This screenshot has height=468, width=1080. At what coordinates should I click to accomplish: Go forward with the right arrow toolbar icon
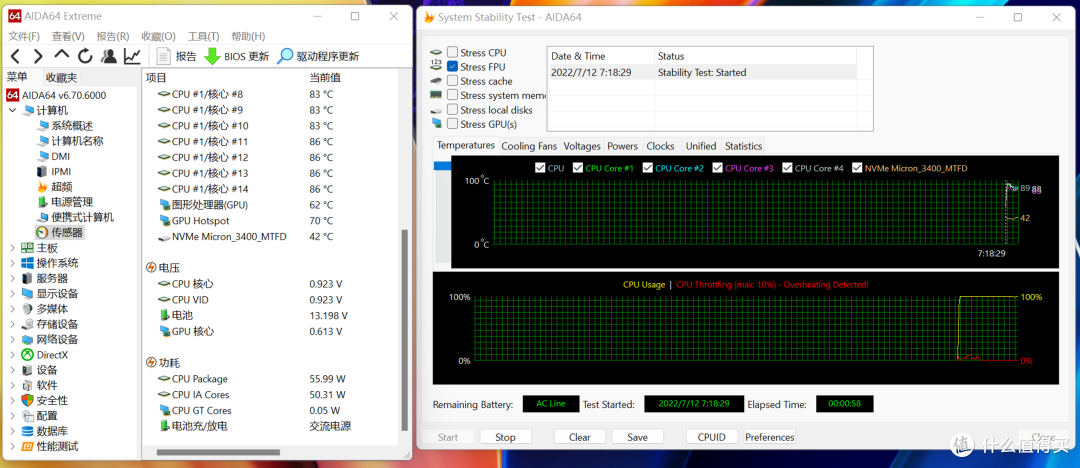tap(39, 57)
